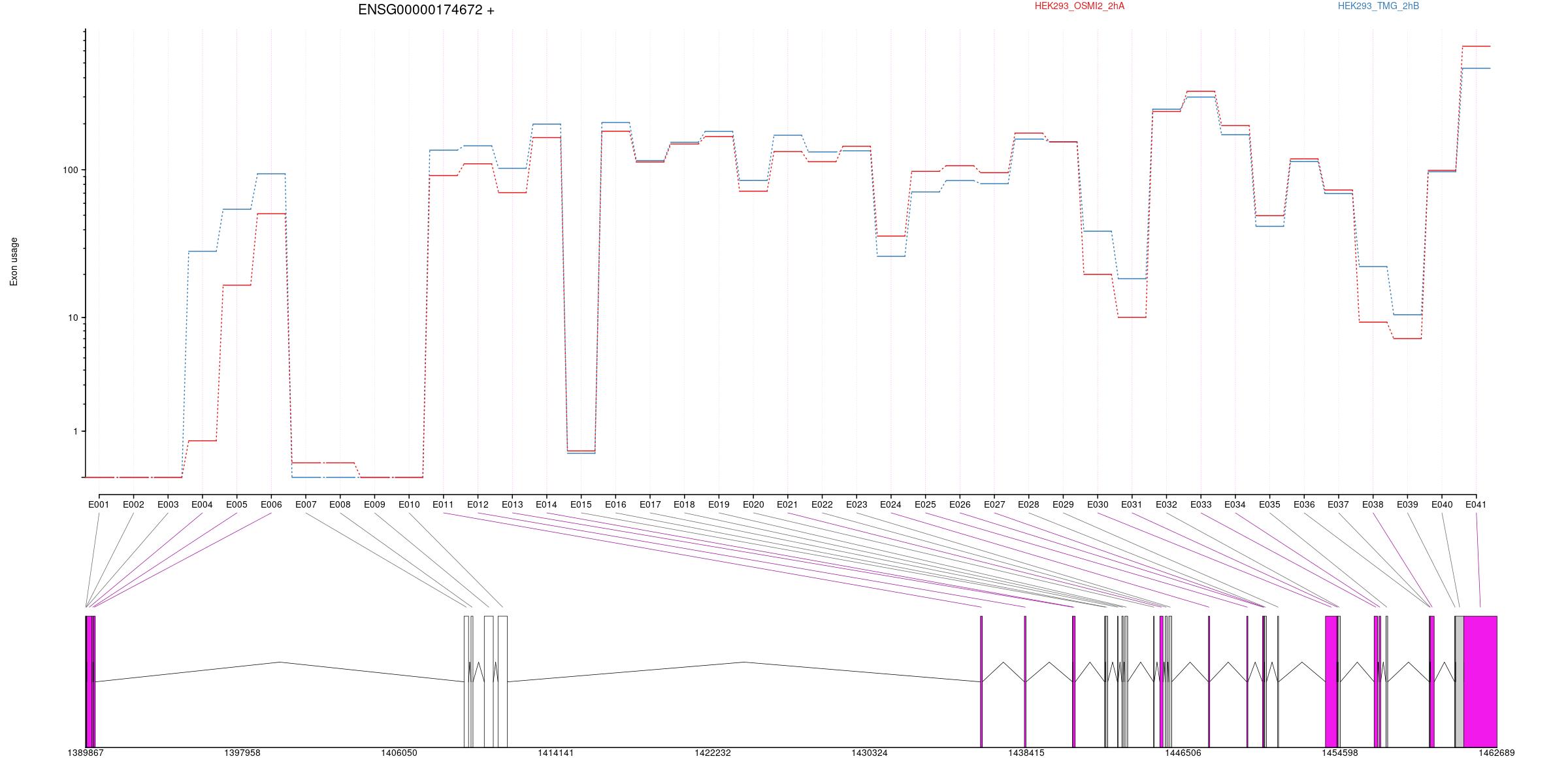Click the y-axis tick label 1
The width and height of the screenshot is (1568, 784).
(74, 431)
